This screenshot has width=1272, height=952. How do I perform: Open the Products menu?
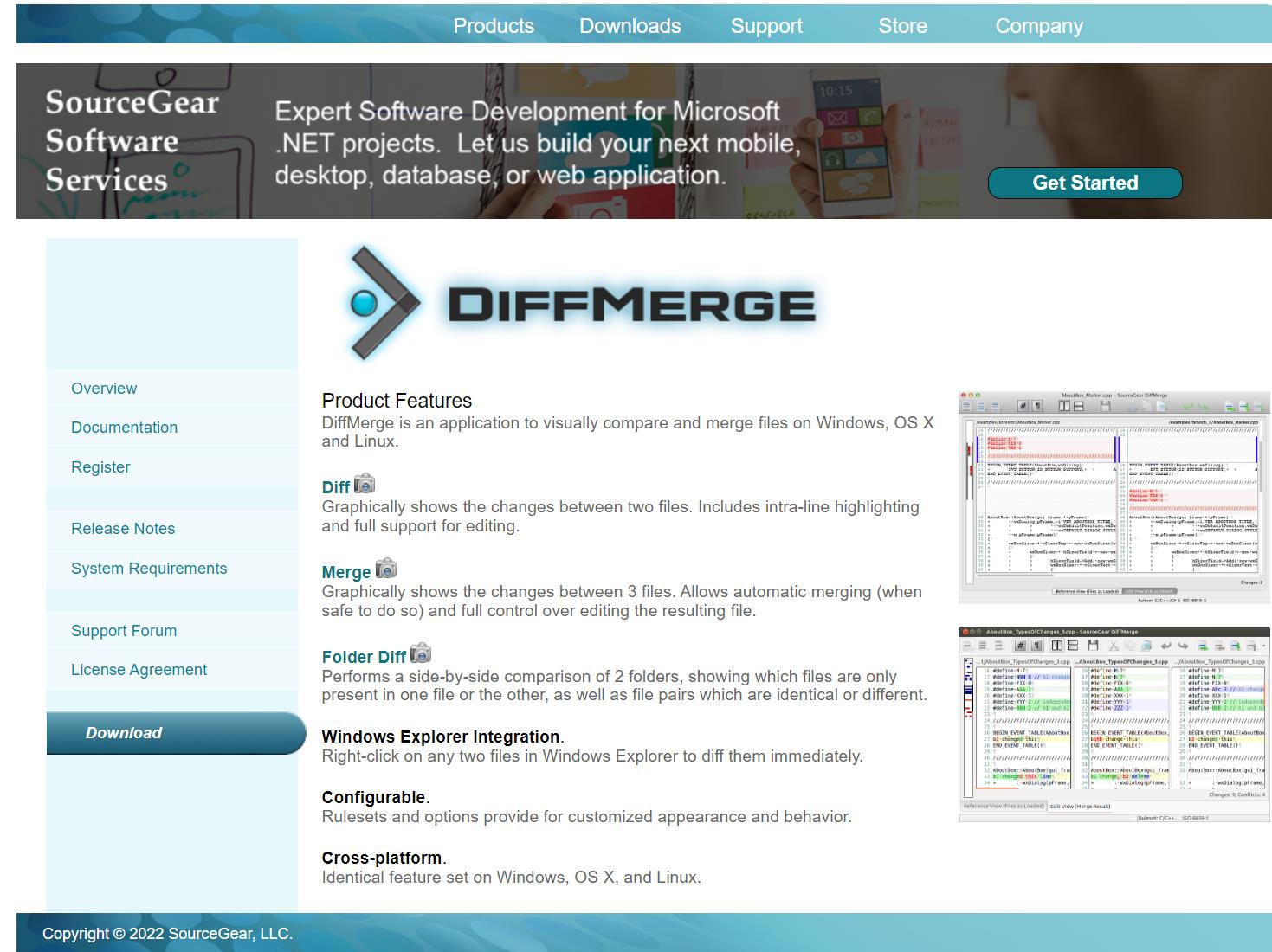[494, 26]
